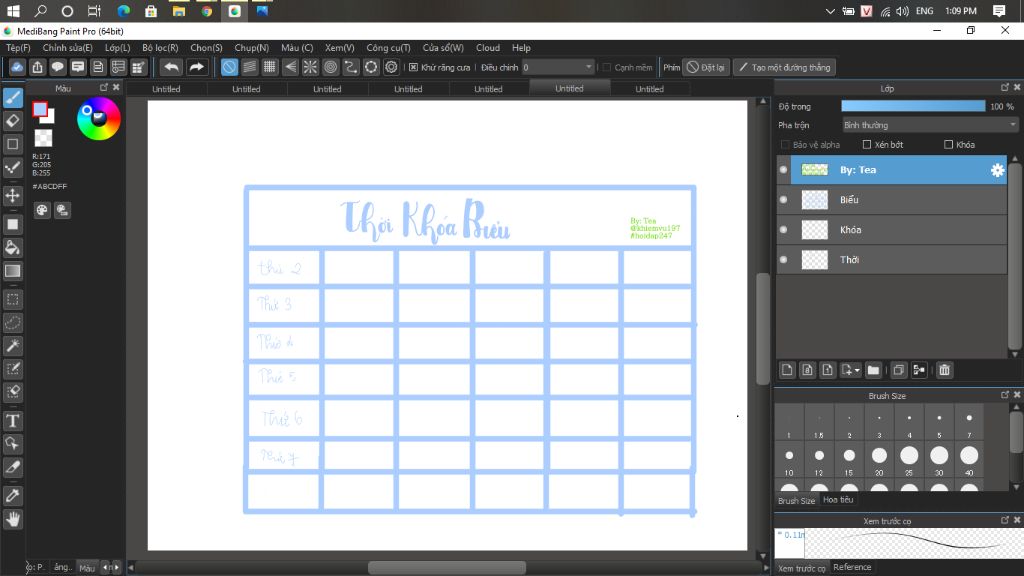1024x576 pixels.
Task: Hide the Thời layer
Action: (784, 260)
